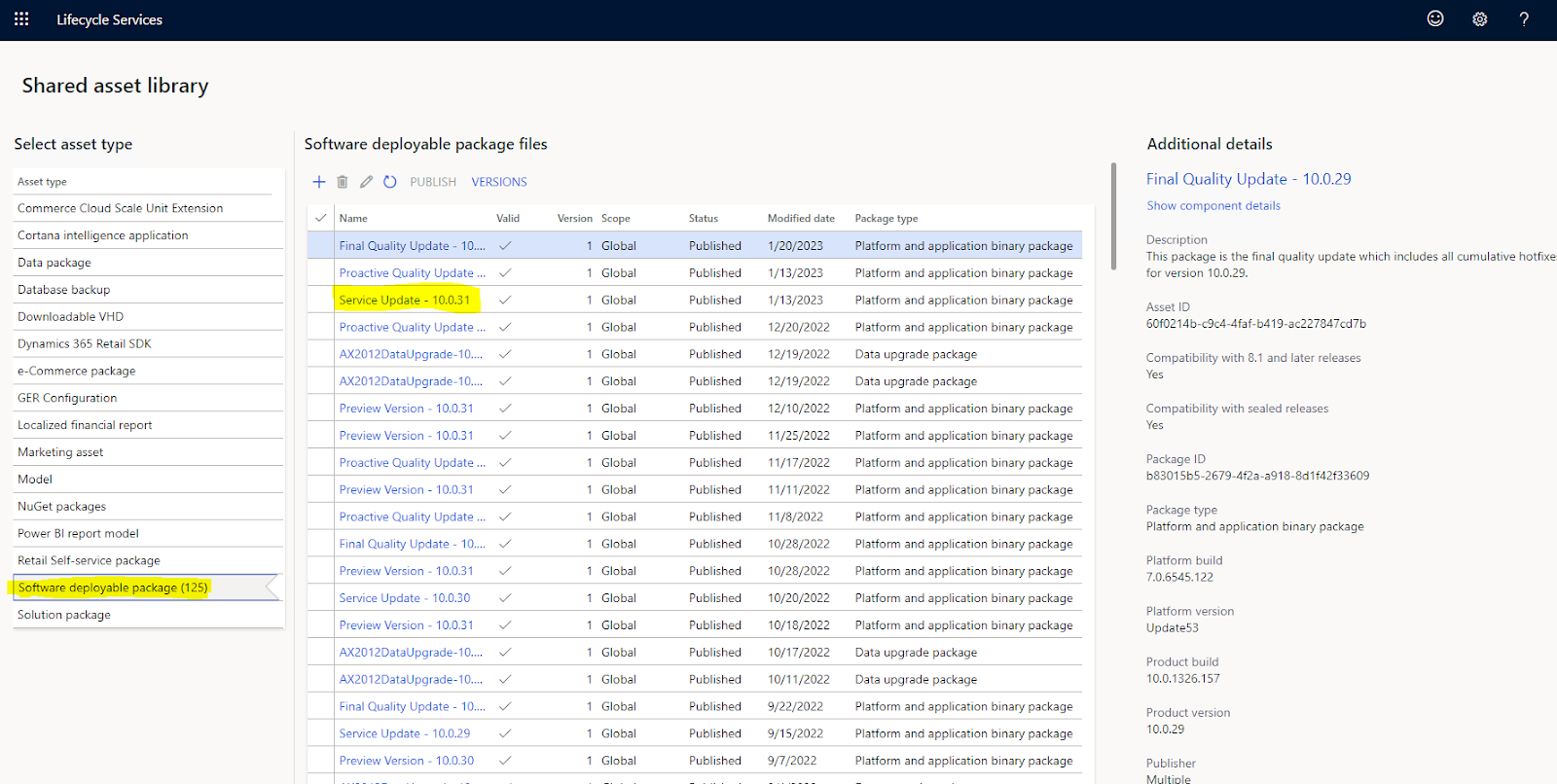Viewport: 1557px width, 784px height.
Task: Select GER Configuration asset type
Action: tap(149, 398)
